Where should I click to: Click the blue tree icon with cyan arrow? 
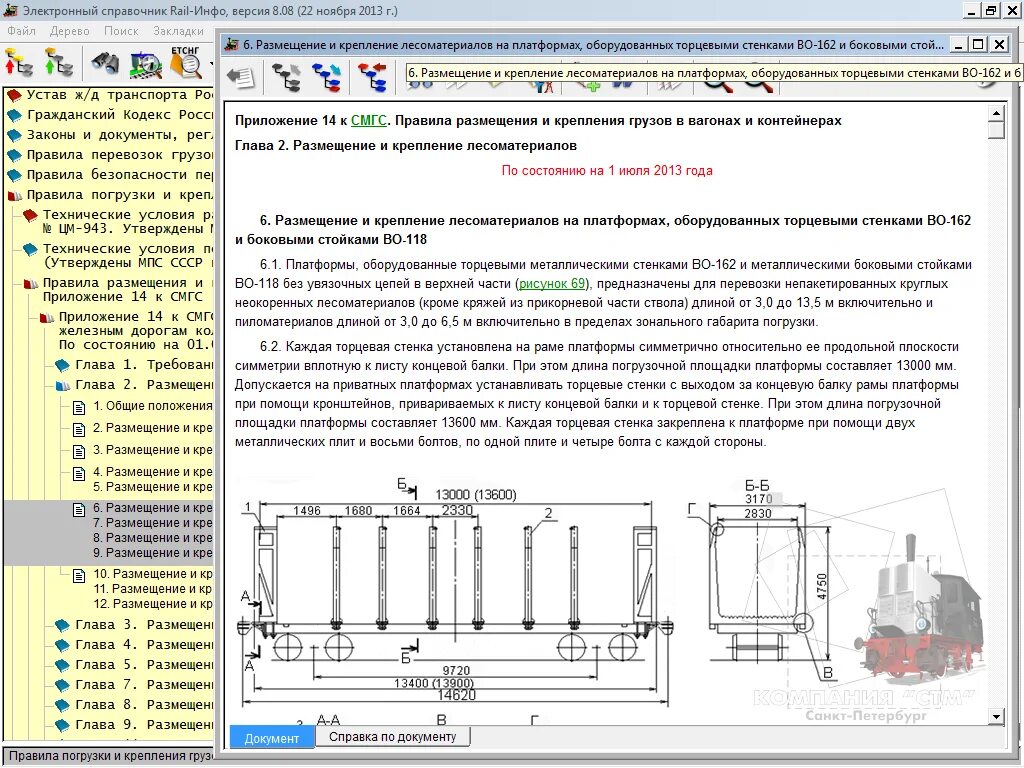[x=327, y=77]
